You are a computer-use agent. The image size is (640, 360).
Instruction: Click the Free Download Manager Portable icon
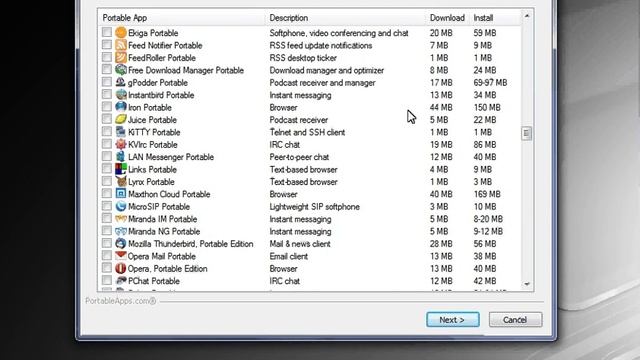coord(121,69)
